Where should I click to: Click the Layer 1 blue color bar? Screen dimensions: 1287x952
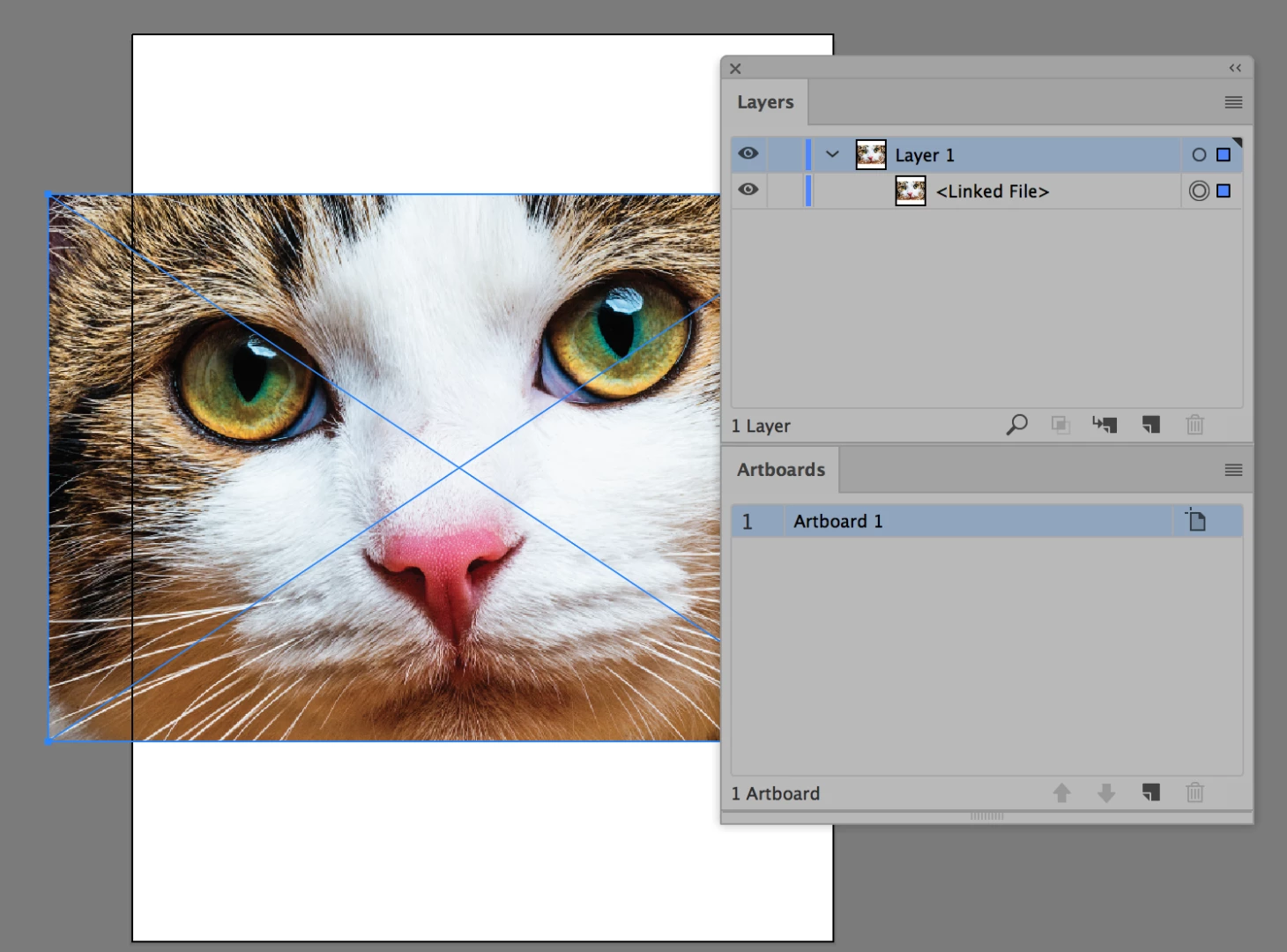pos(808,154)
